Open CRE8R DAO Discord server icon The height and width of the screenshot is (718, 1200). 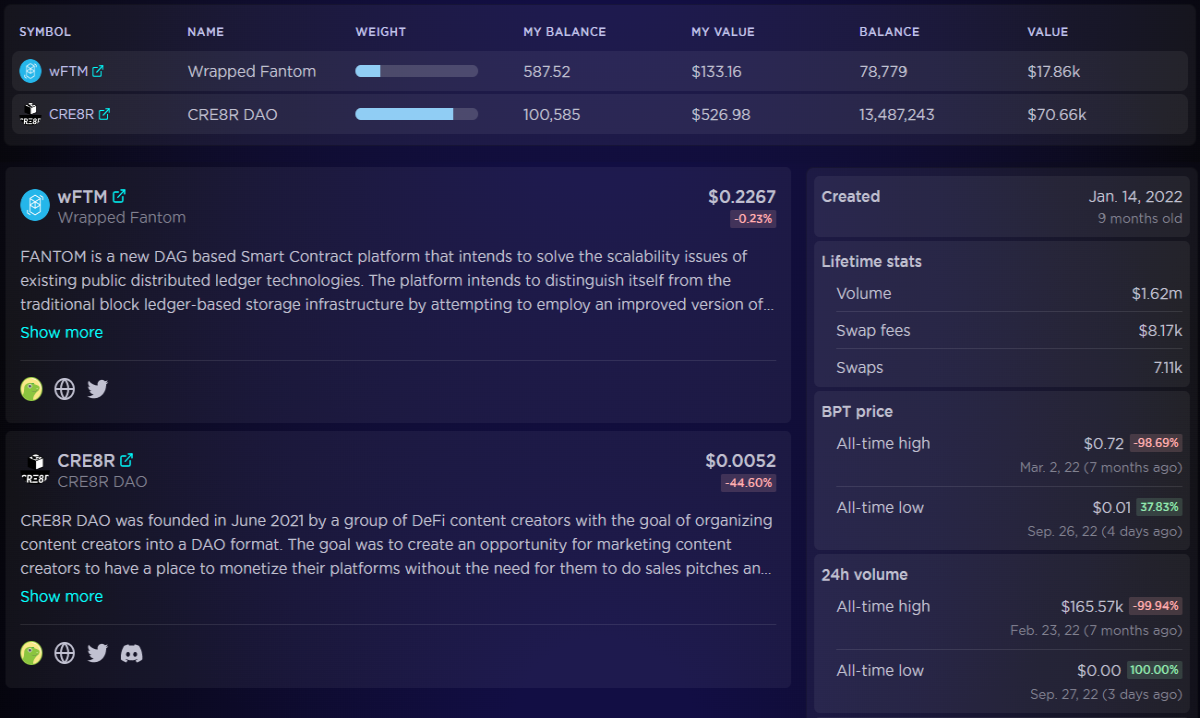coord(131,653)
